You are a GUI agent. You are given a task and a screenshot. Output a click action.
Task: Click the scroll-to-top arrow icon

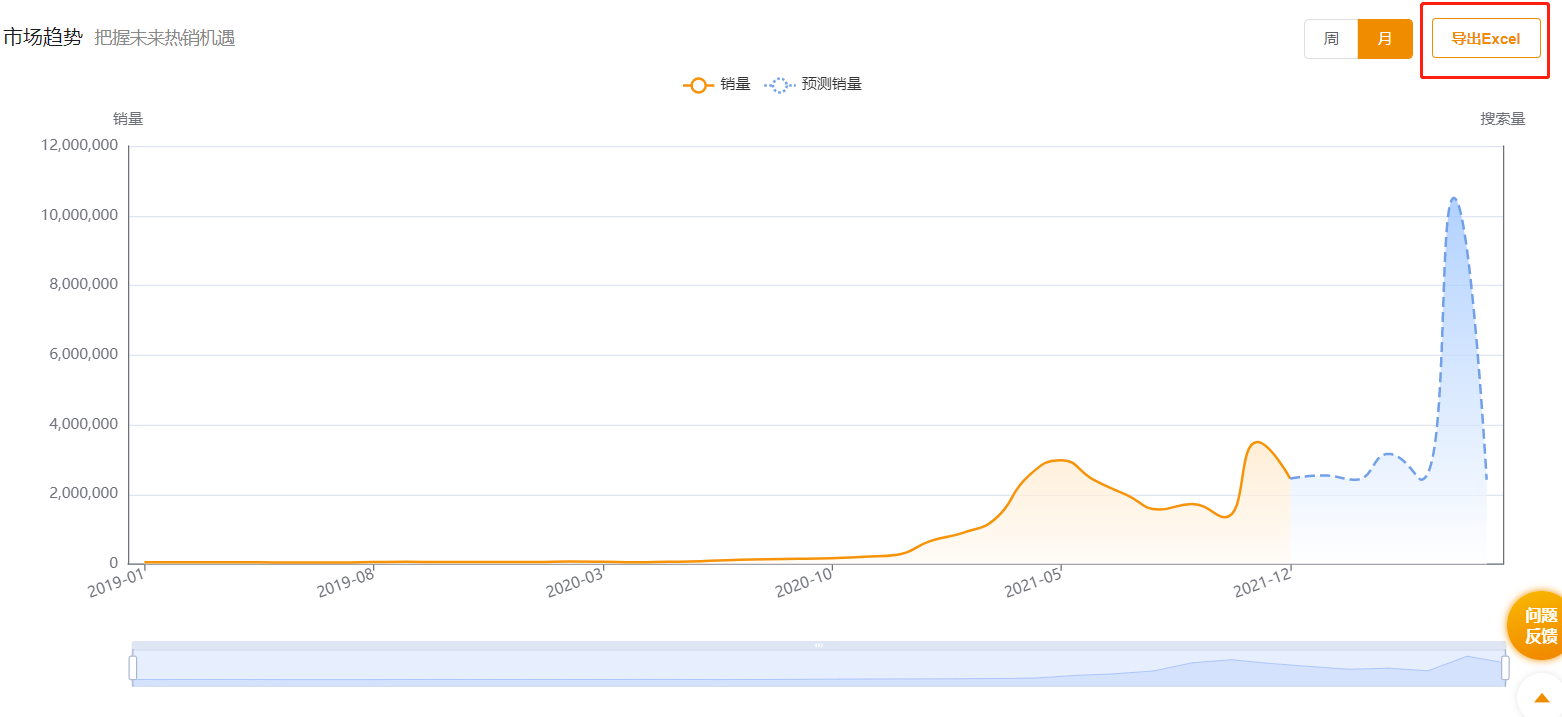1541,698
